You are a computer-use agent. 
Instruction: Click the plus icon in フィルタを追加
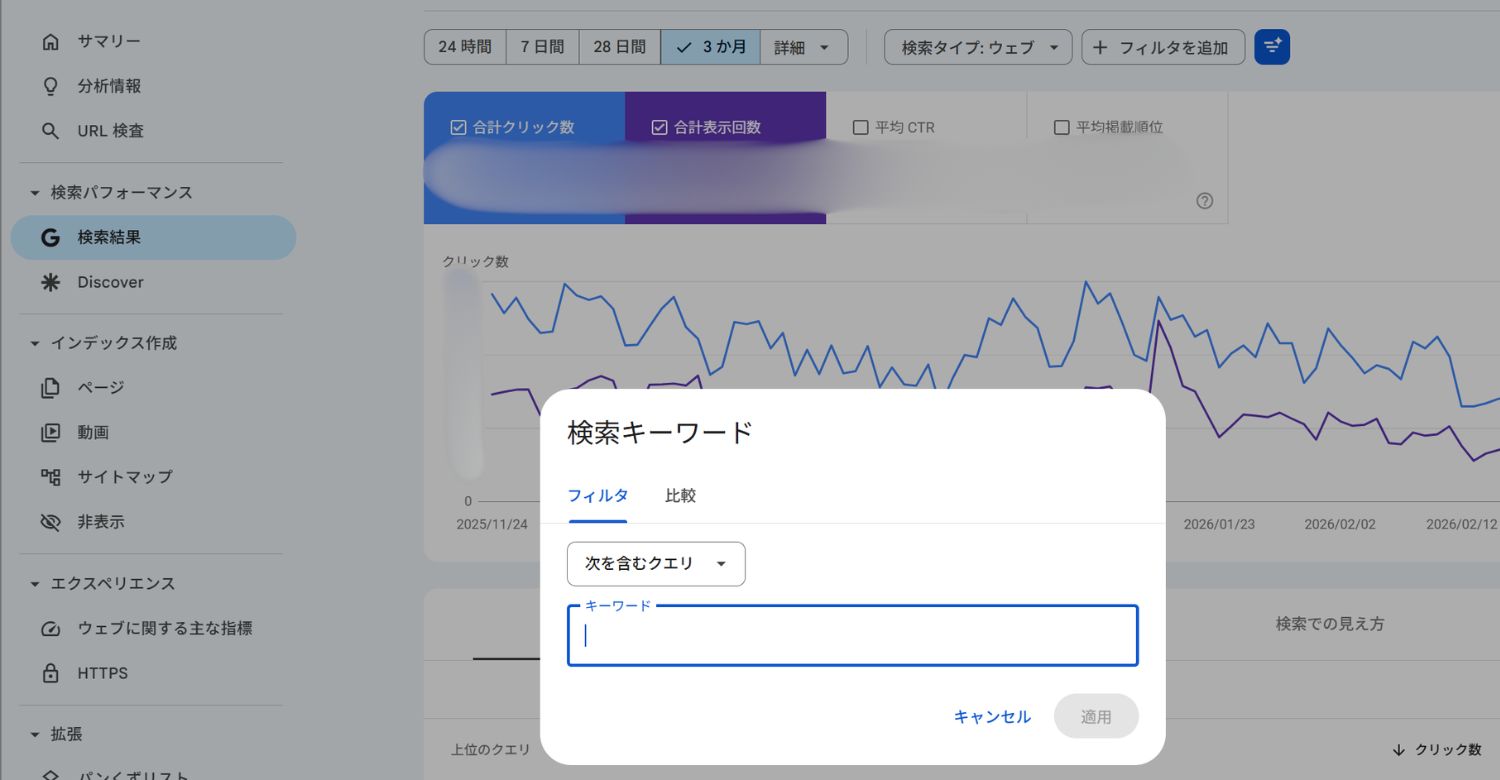point(1101,47)
